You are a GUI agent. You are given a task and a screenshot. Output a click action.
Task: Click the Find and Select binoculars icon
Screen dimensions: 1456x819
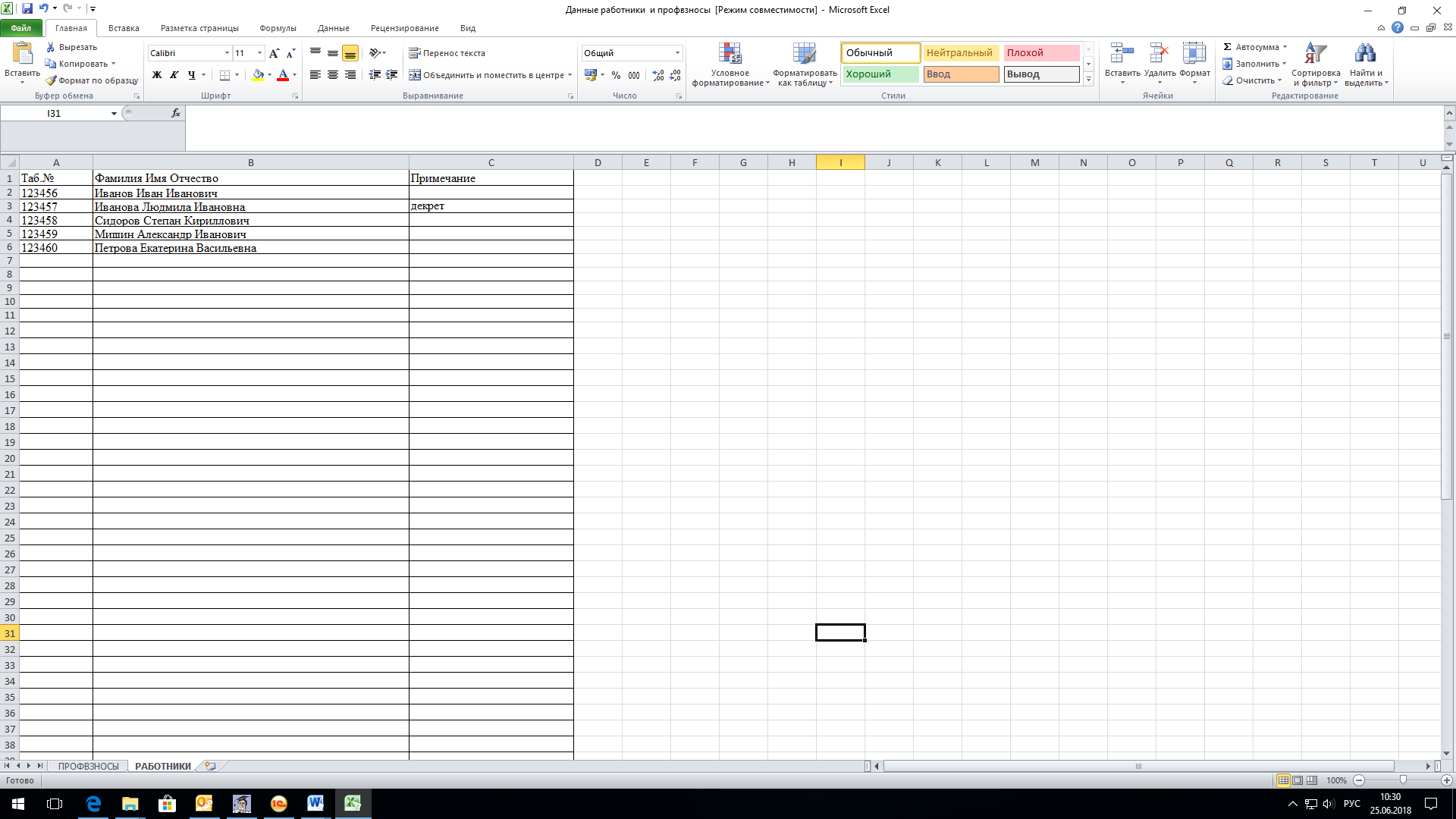[x=1365, y=54]
